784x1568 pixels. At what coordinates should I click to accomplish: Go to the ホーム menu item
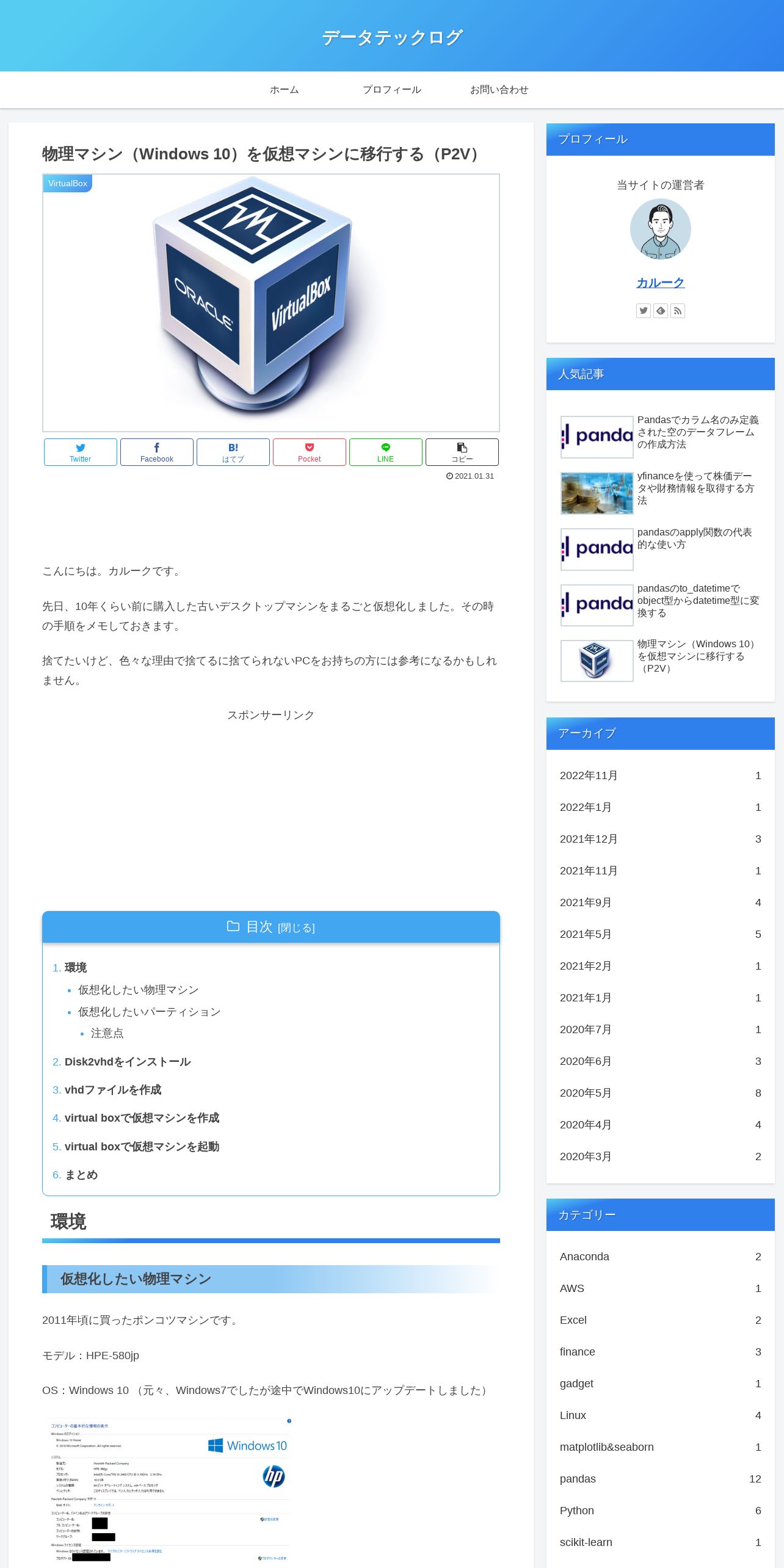point(285,90)
